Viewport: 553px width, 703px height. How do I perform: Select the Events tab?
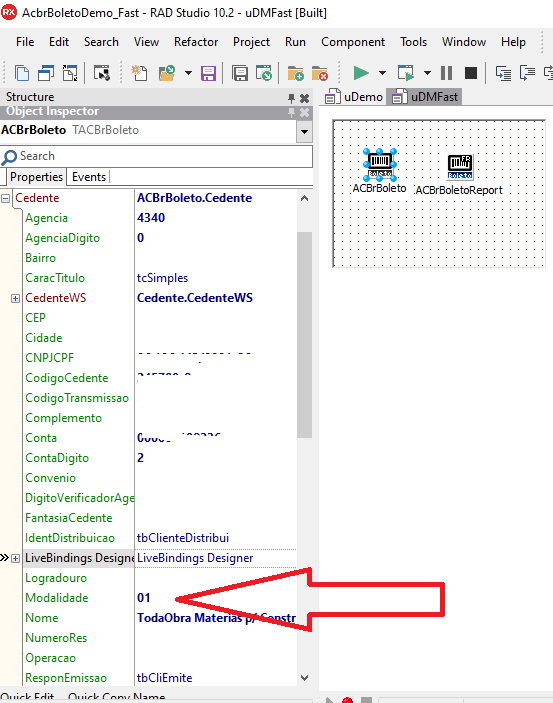pyautogui.click(x=89, y=177)
